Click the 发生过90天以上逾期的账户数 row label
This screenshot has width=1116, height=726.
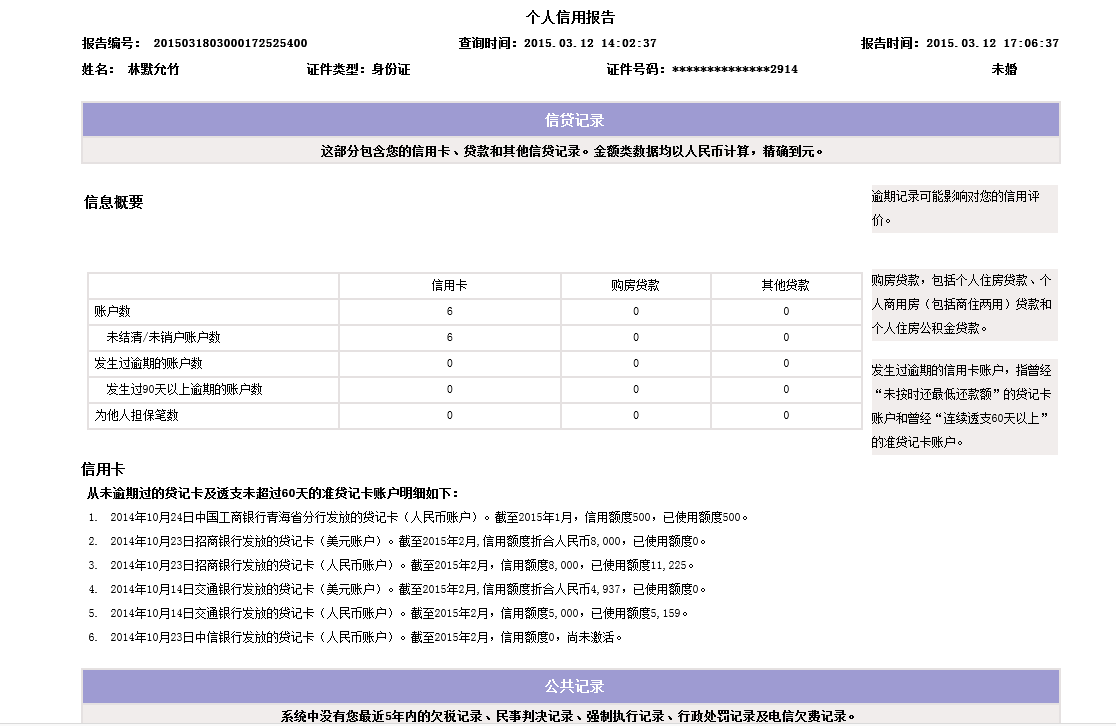pyautogui.click(x=184, y=389)
